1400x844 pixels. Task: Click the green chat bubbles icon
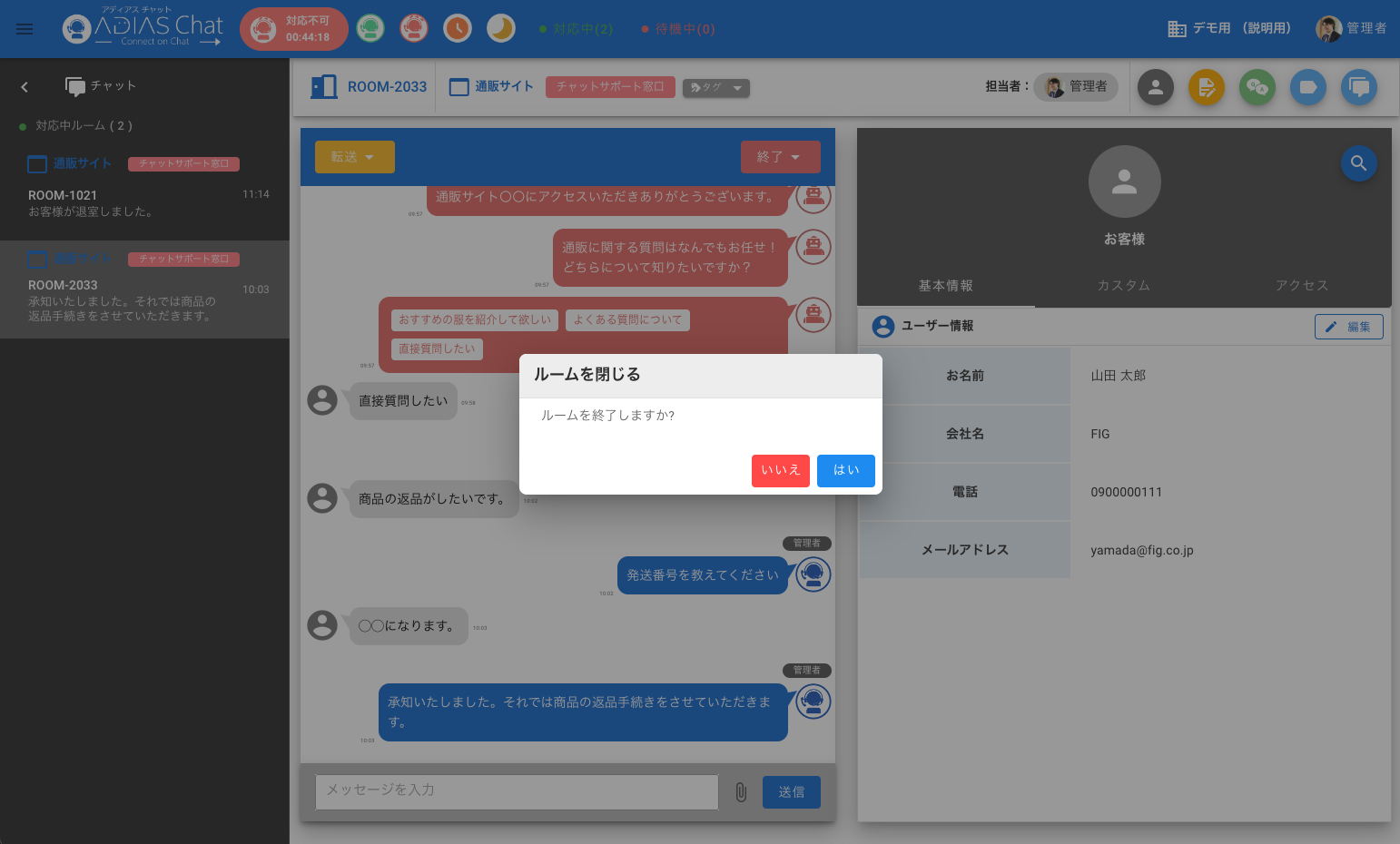(x=1257, y=87)
